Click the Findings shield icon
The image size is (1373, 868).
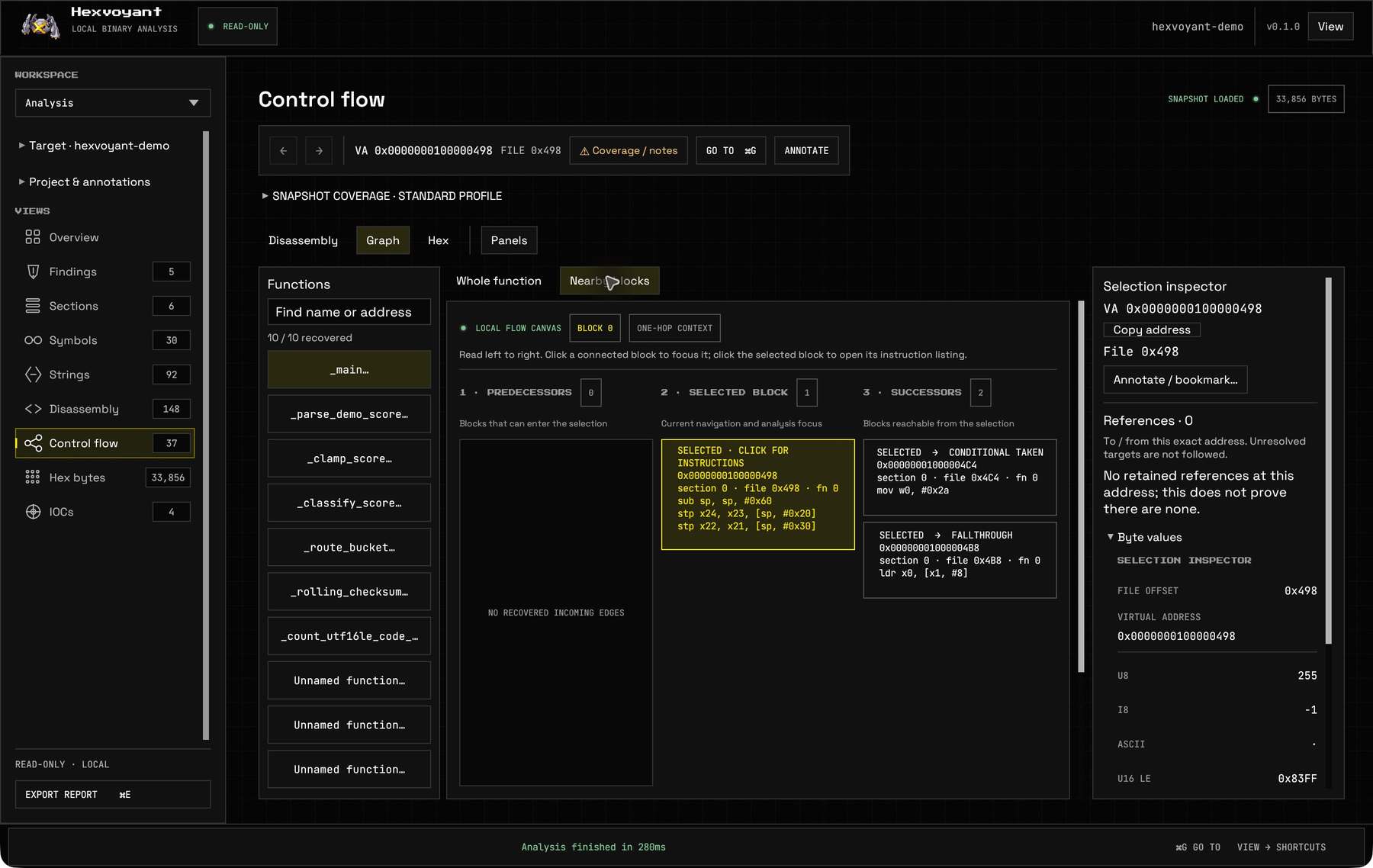pyautogui.click(x=33, y=272)
